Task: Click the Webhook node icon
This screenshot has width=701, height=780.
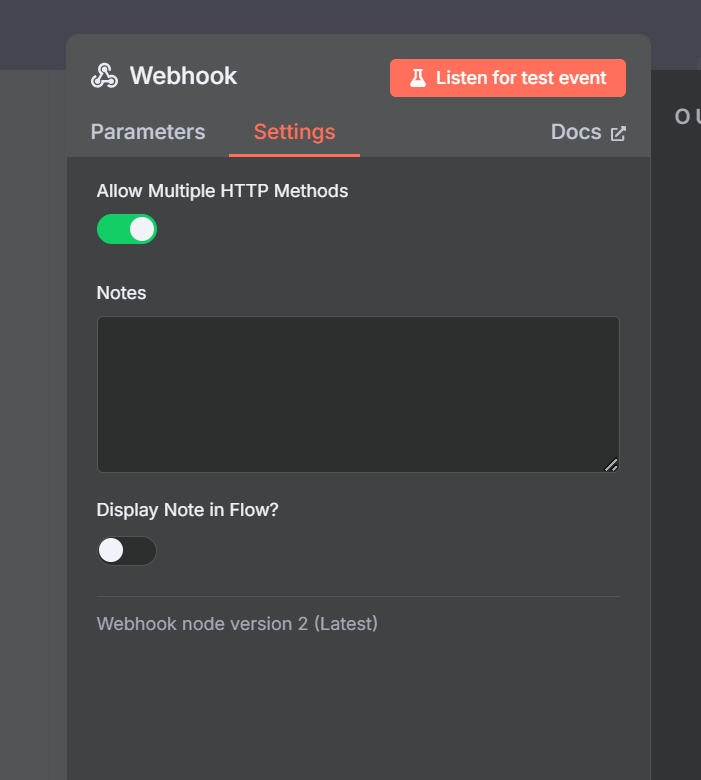Action: (104, 76)
